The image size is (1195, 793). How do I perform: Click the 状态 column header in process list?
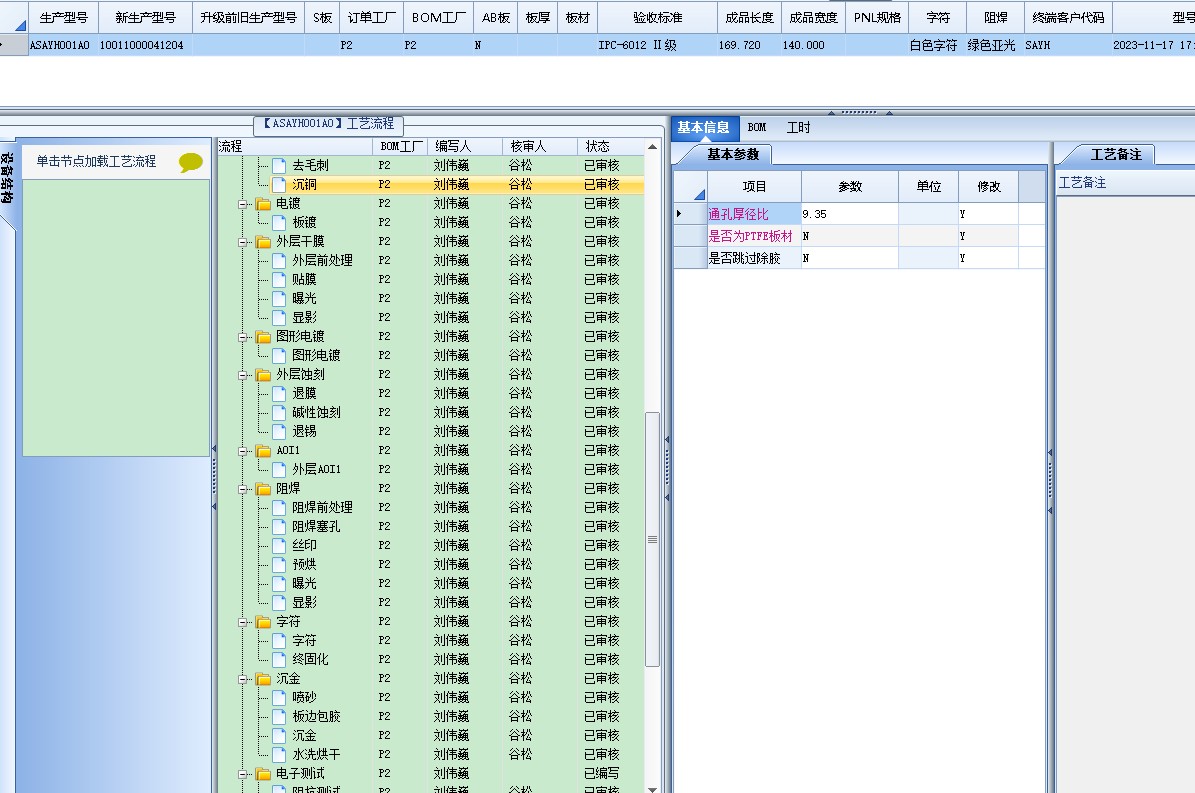610,146
